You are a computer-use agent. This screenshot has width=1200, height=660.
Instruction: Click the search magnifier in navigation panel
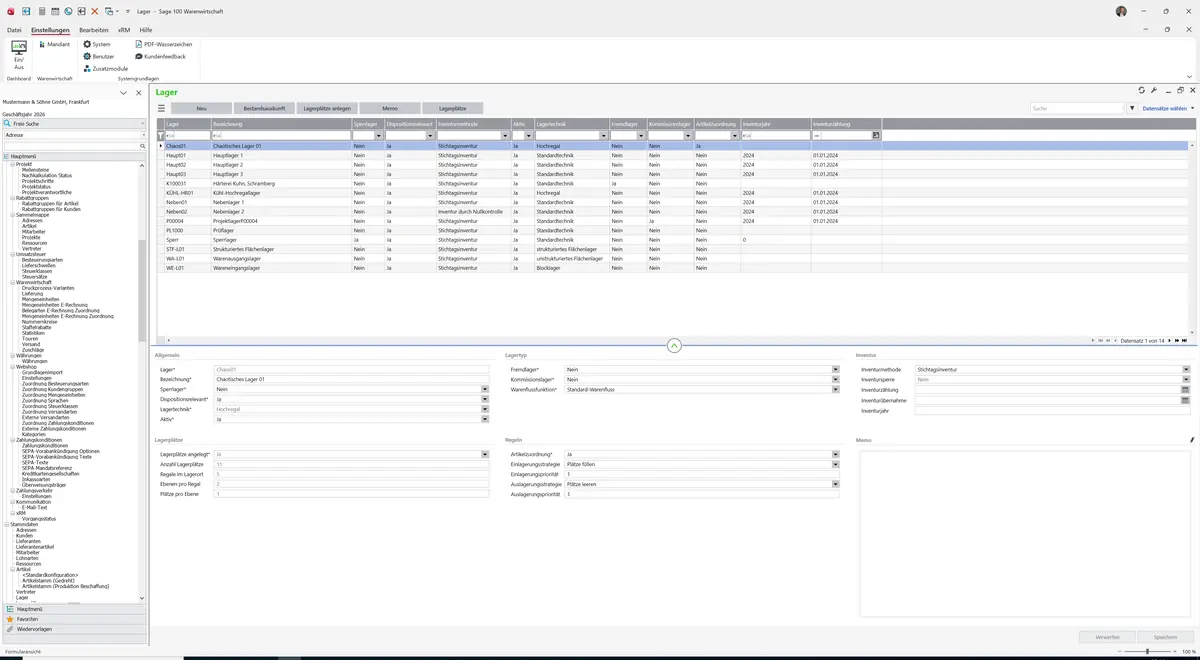click(x=143, y=146)
